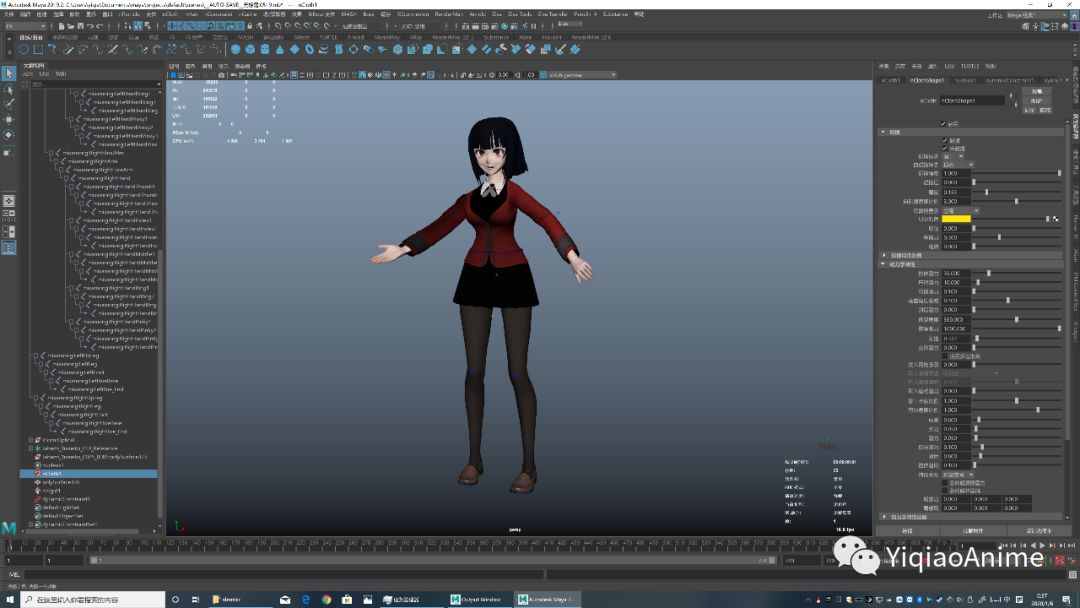Click the NURBS square shelf icon

[x=39, y=50]
